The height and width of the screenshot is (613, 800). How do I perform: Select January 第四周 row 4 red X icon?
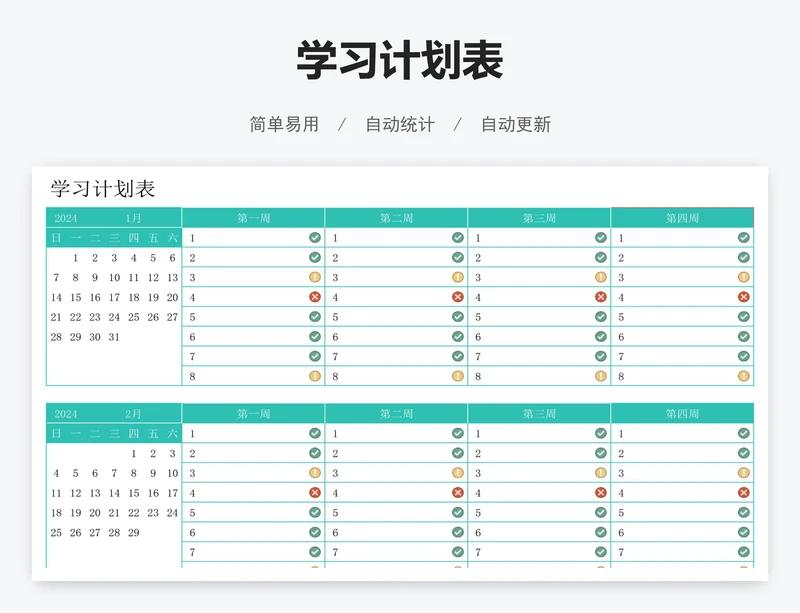click(x=743, y=297)
